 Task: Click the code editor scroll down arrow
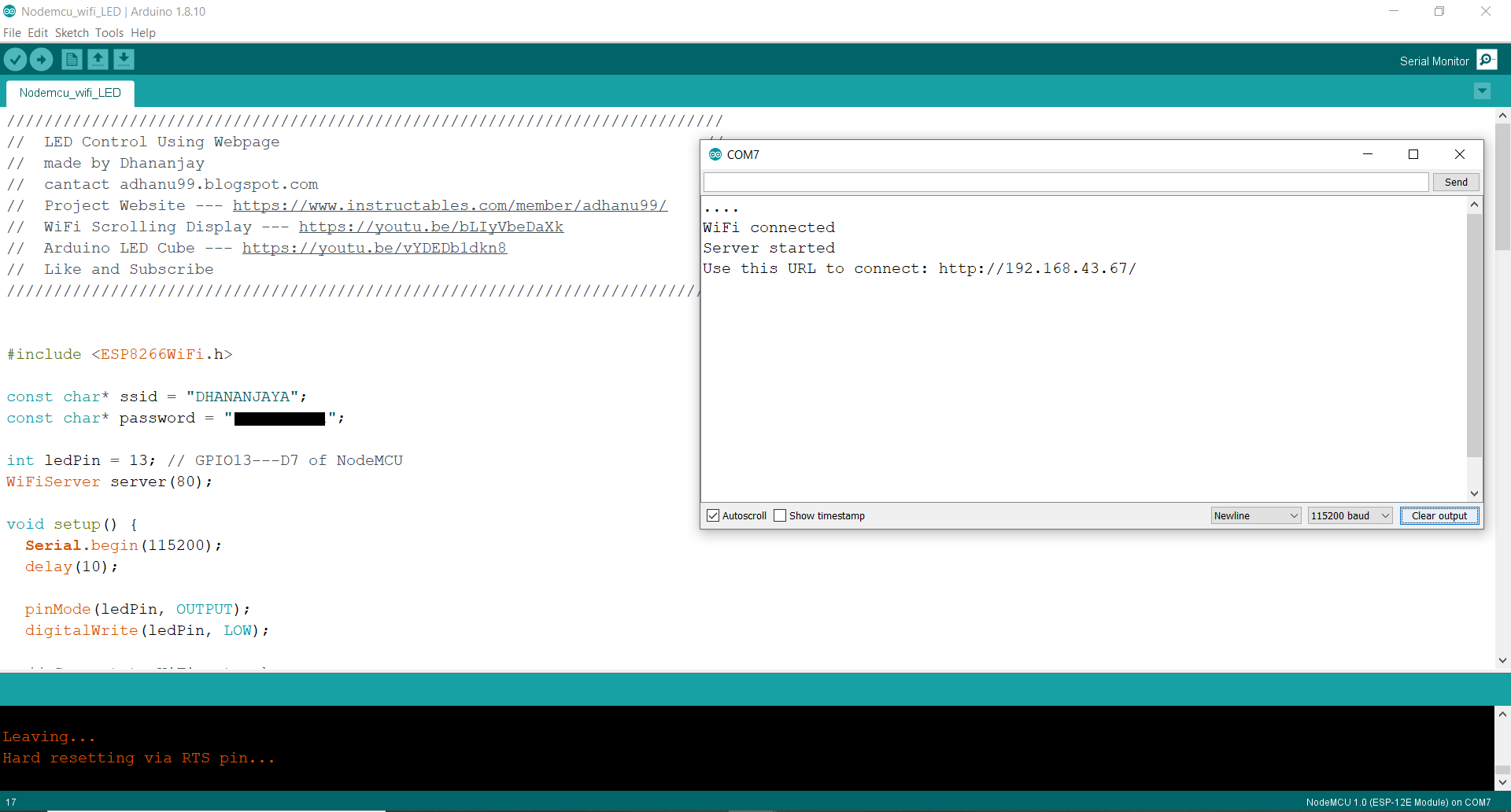(x=1502, y=661)
